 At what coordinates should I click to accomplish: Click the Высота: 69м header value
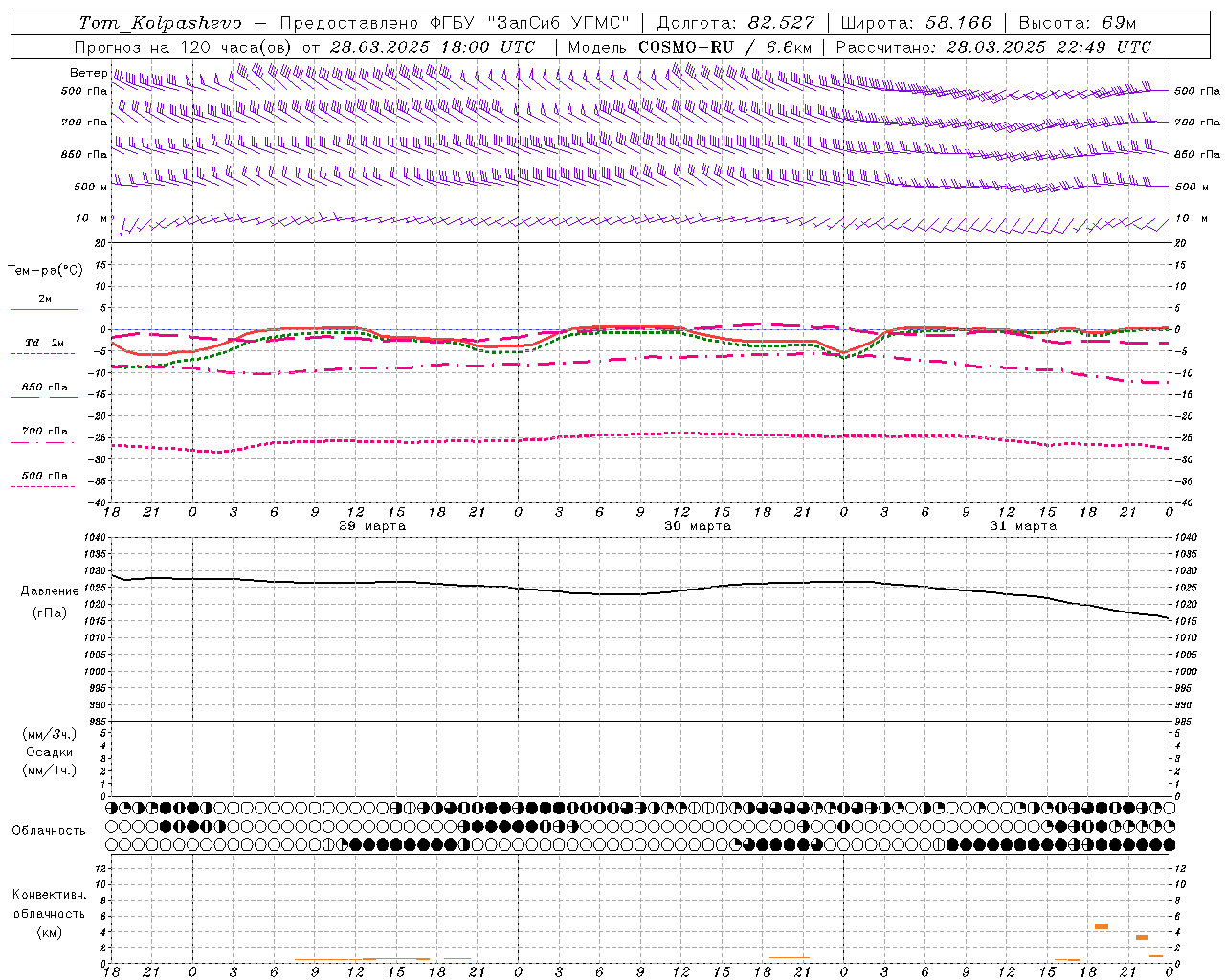(x=1077, y=23)
